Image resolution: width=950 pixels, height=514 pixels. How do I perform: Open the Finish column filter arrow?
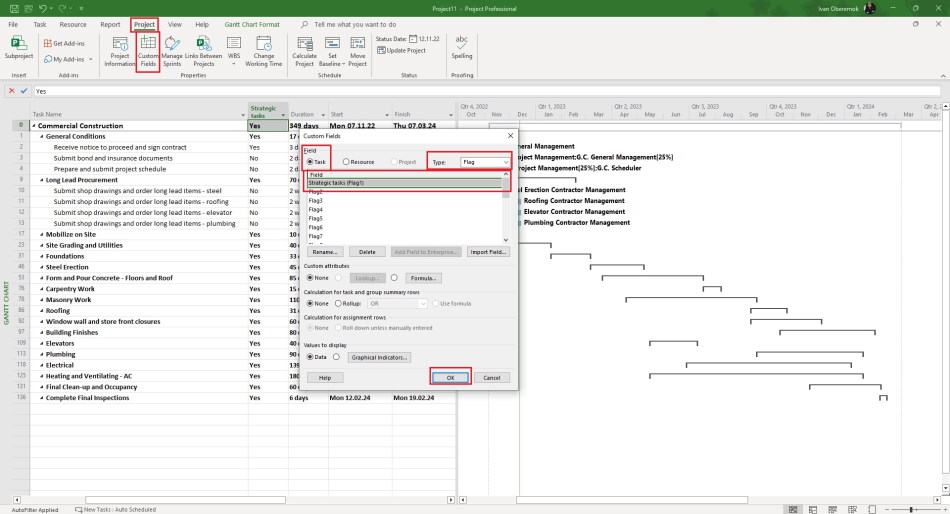pos(451,115)
